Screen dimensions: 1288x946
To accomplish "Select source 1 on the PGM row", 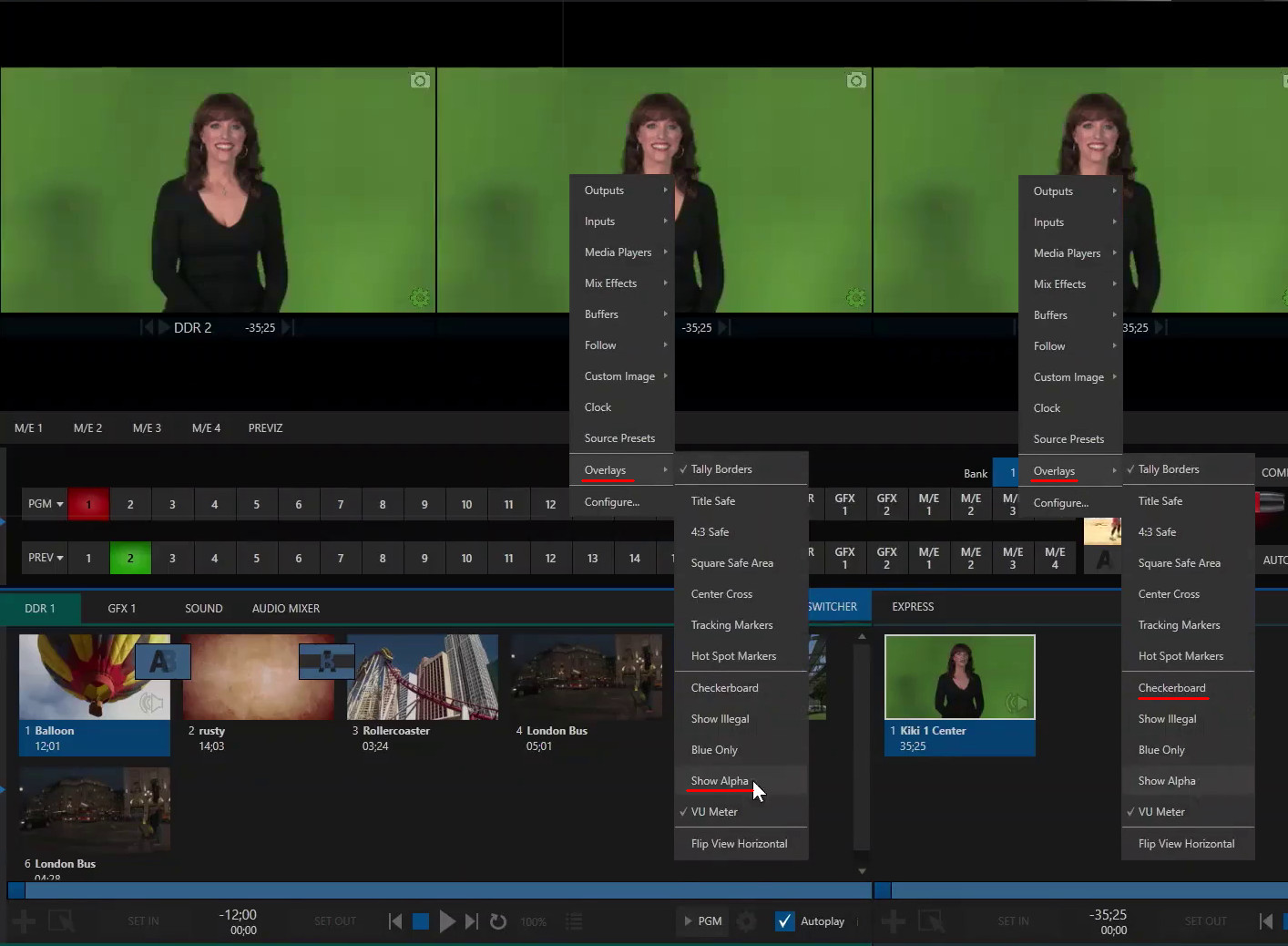I will tap(88, 504).
